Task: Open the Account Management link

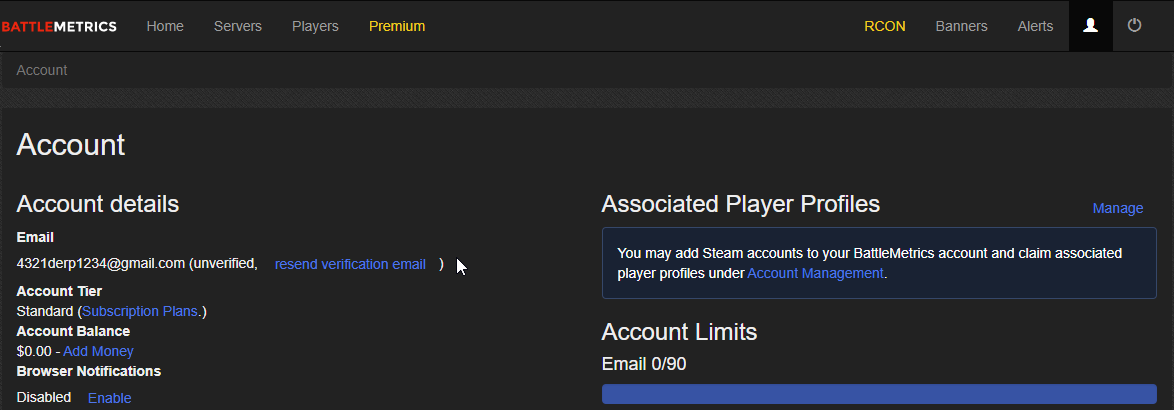Action: pyautogui.click(x=815, y=273)
